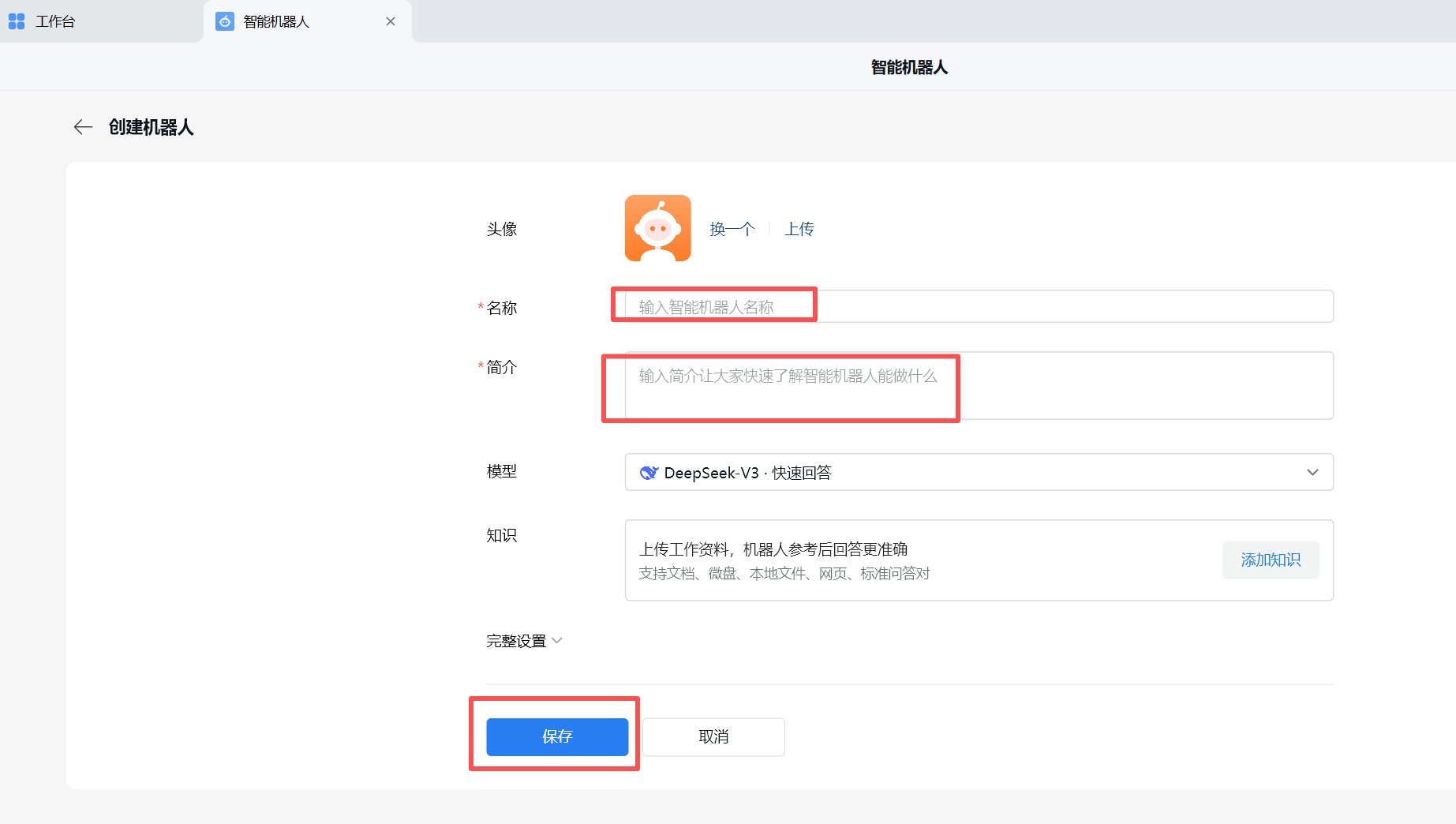1456x824 pixels.
Task: Click the DeepSeek whale logo icon
Action: (648, 473)
